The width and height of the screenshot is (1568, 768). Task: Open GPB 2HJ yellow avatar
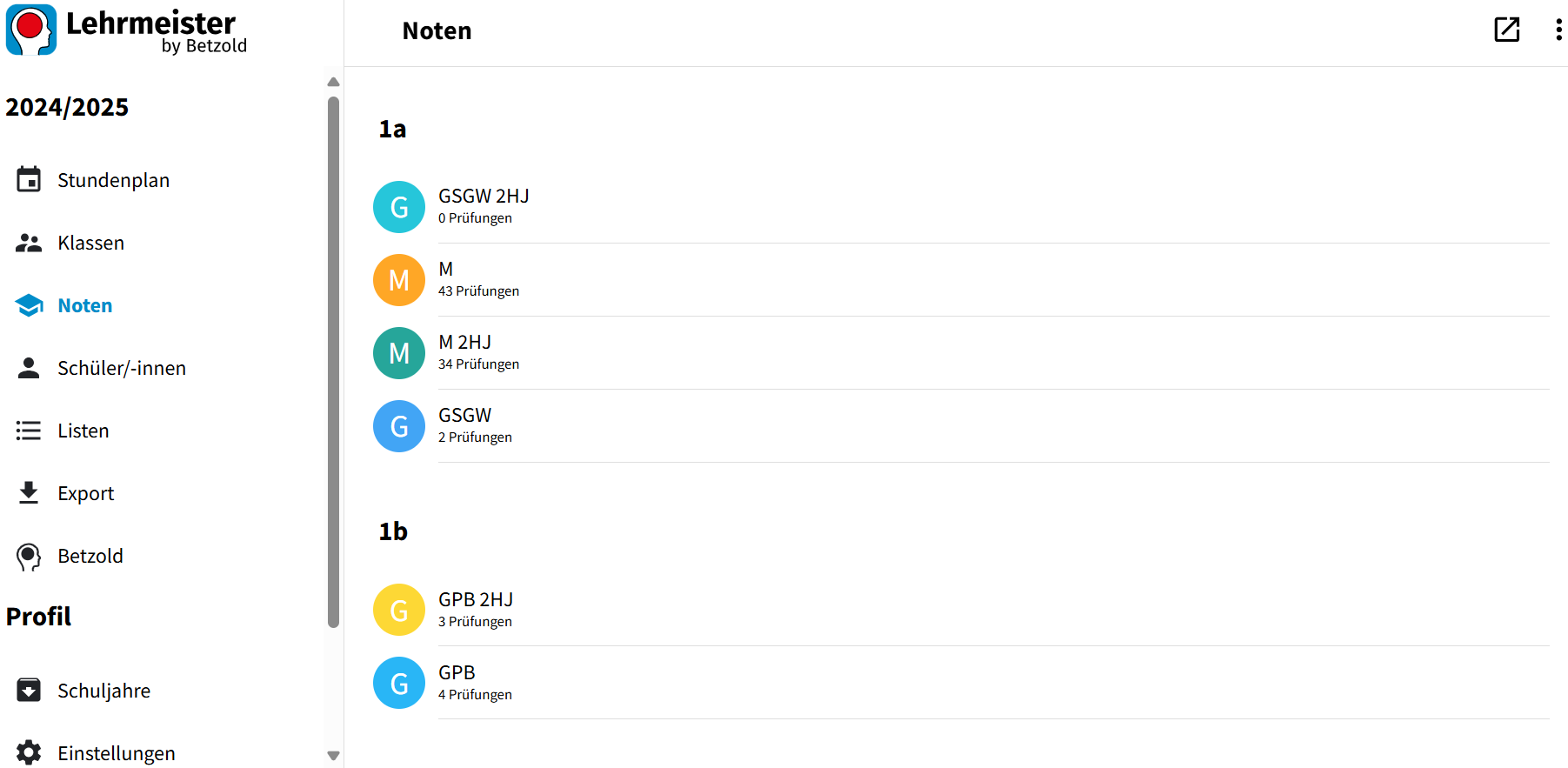[399, 610]
